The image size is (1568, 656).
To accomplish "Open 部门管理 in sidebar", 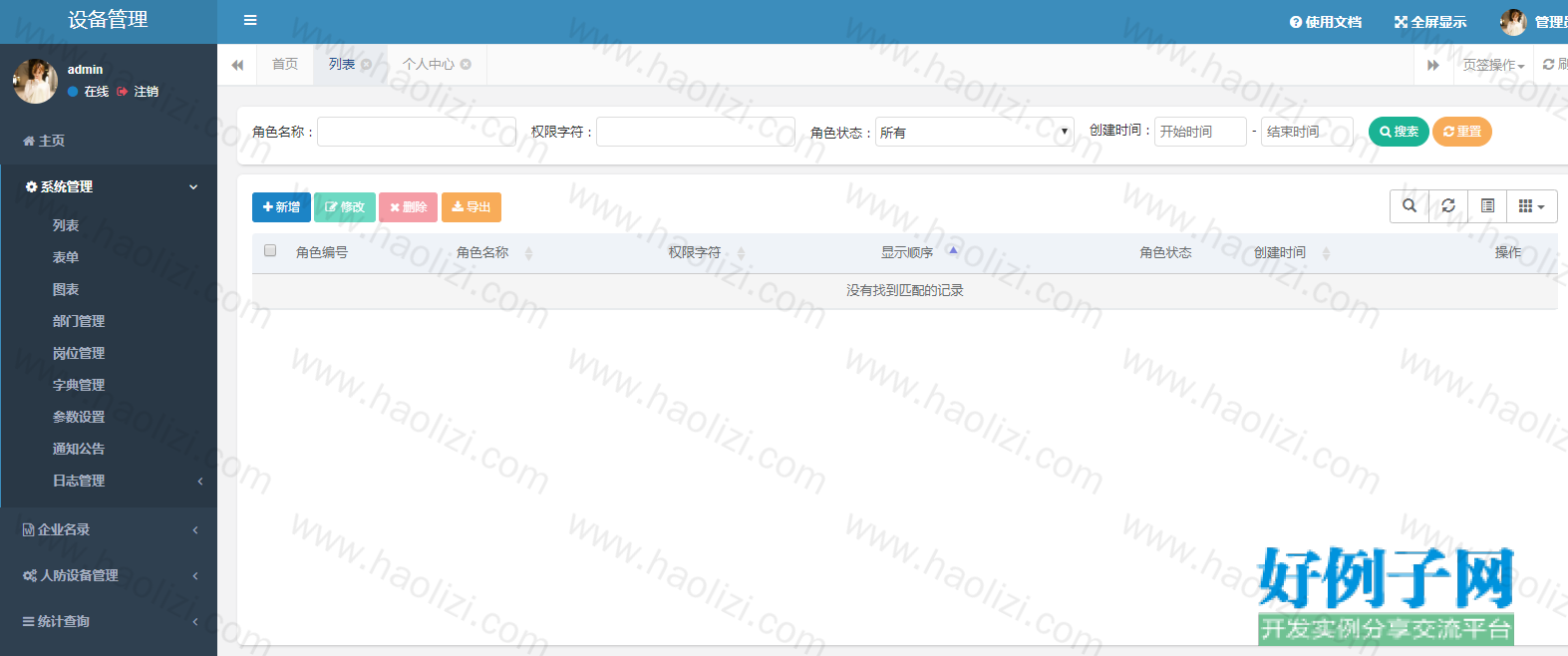I will pos(79,321).
